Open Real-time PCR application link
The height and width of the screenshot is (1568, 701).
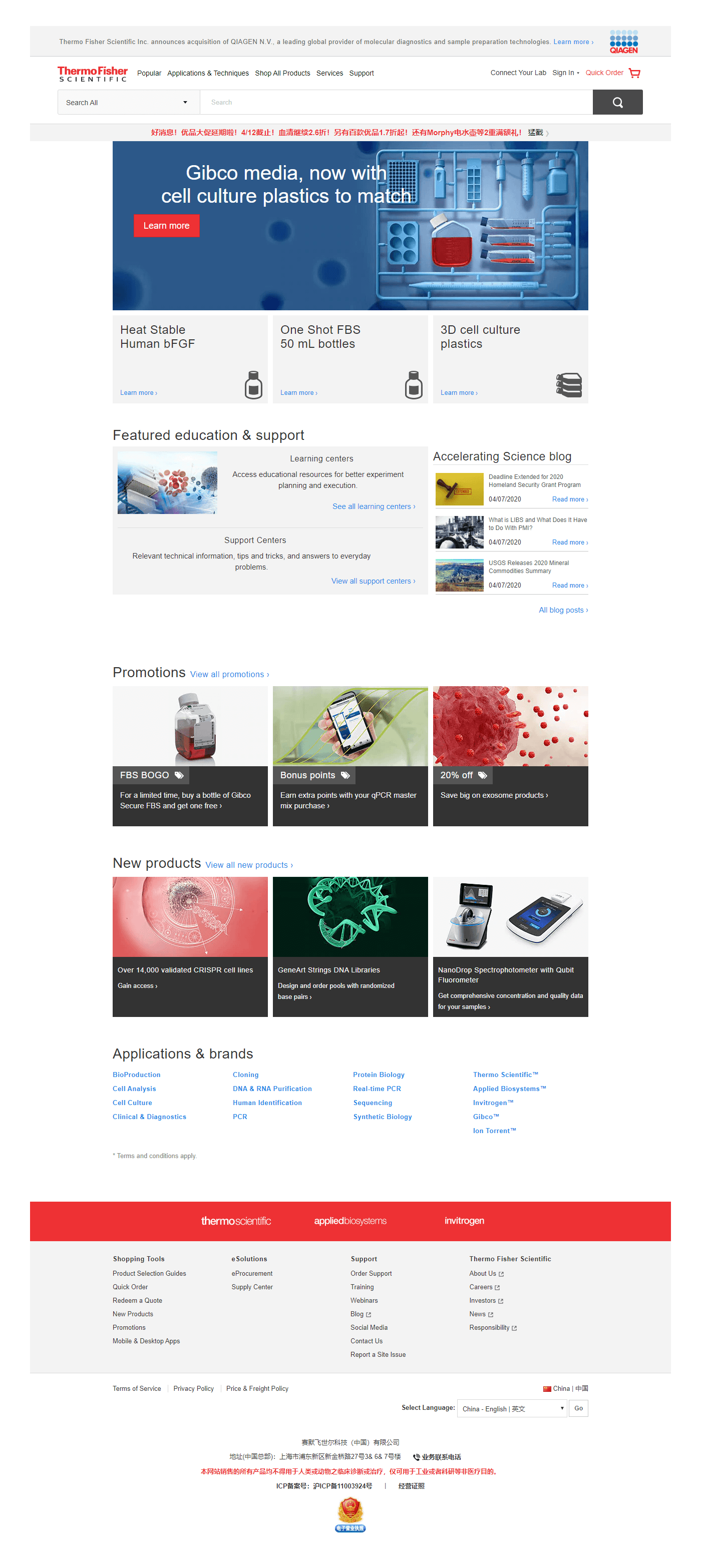point(377,1089)
